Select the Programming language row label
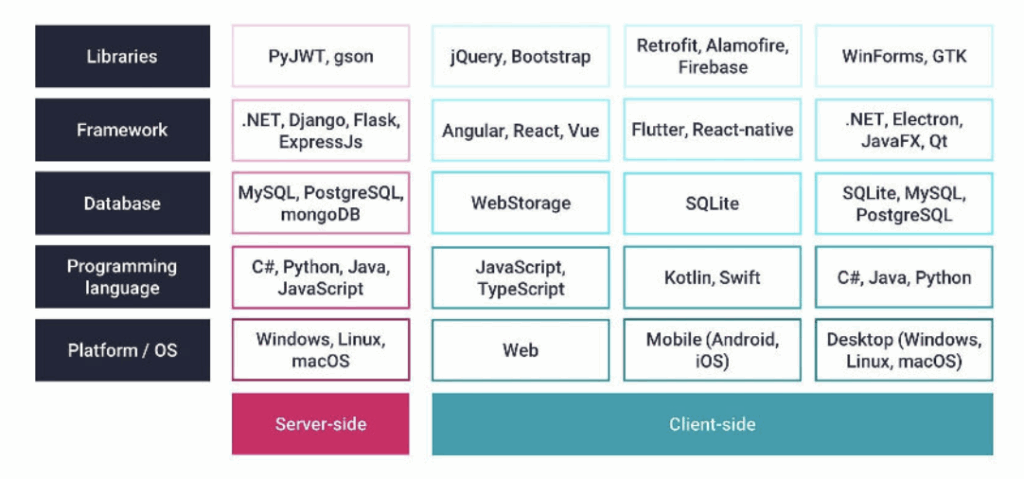This screenshot has width=1024, height=479. pos(122,277)
